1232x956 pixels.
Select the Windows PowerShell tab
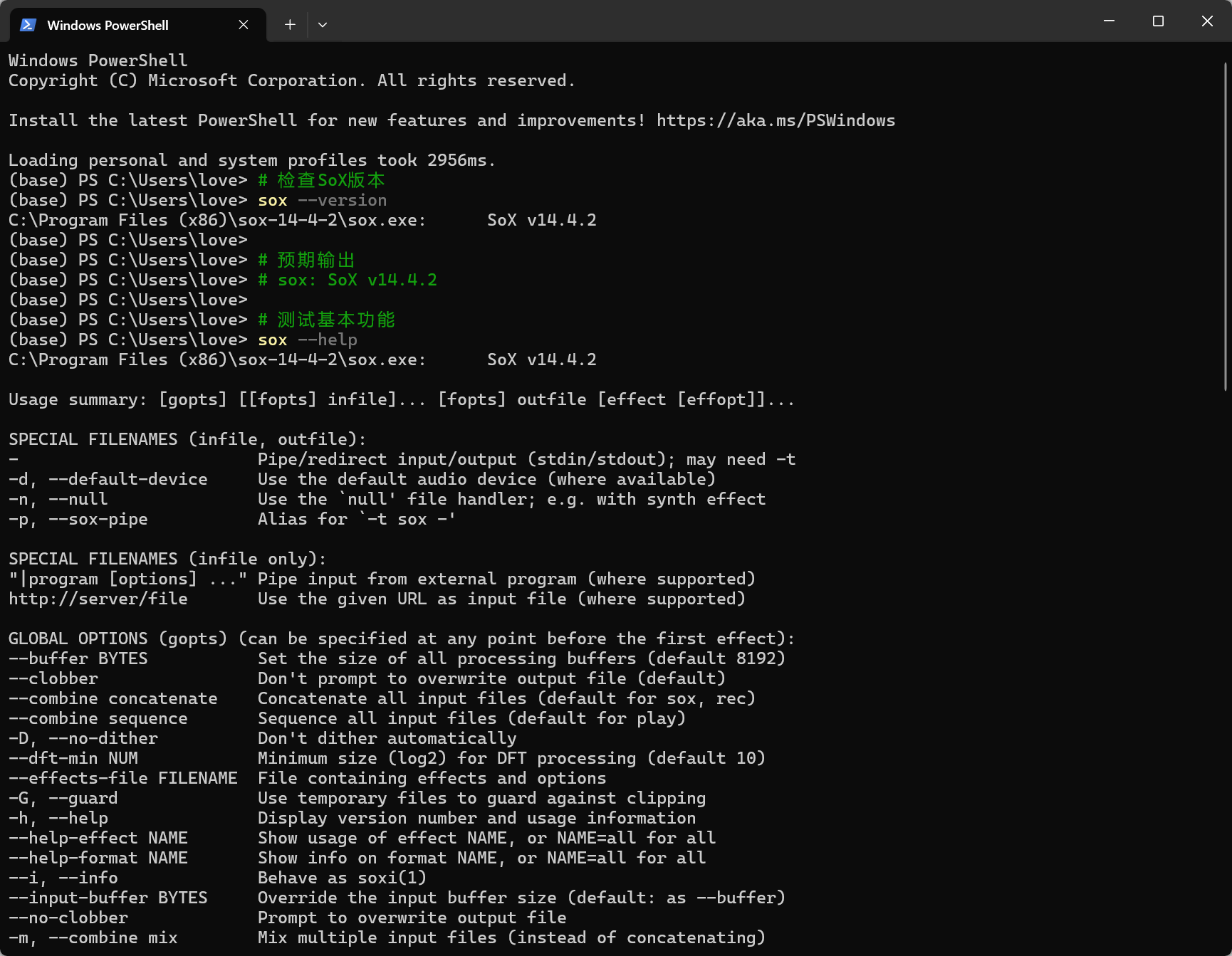138,25
